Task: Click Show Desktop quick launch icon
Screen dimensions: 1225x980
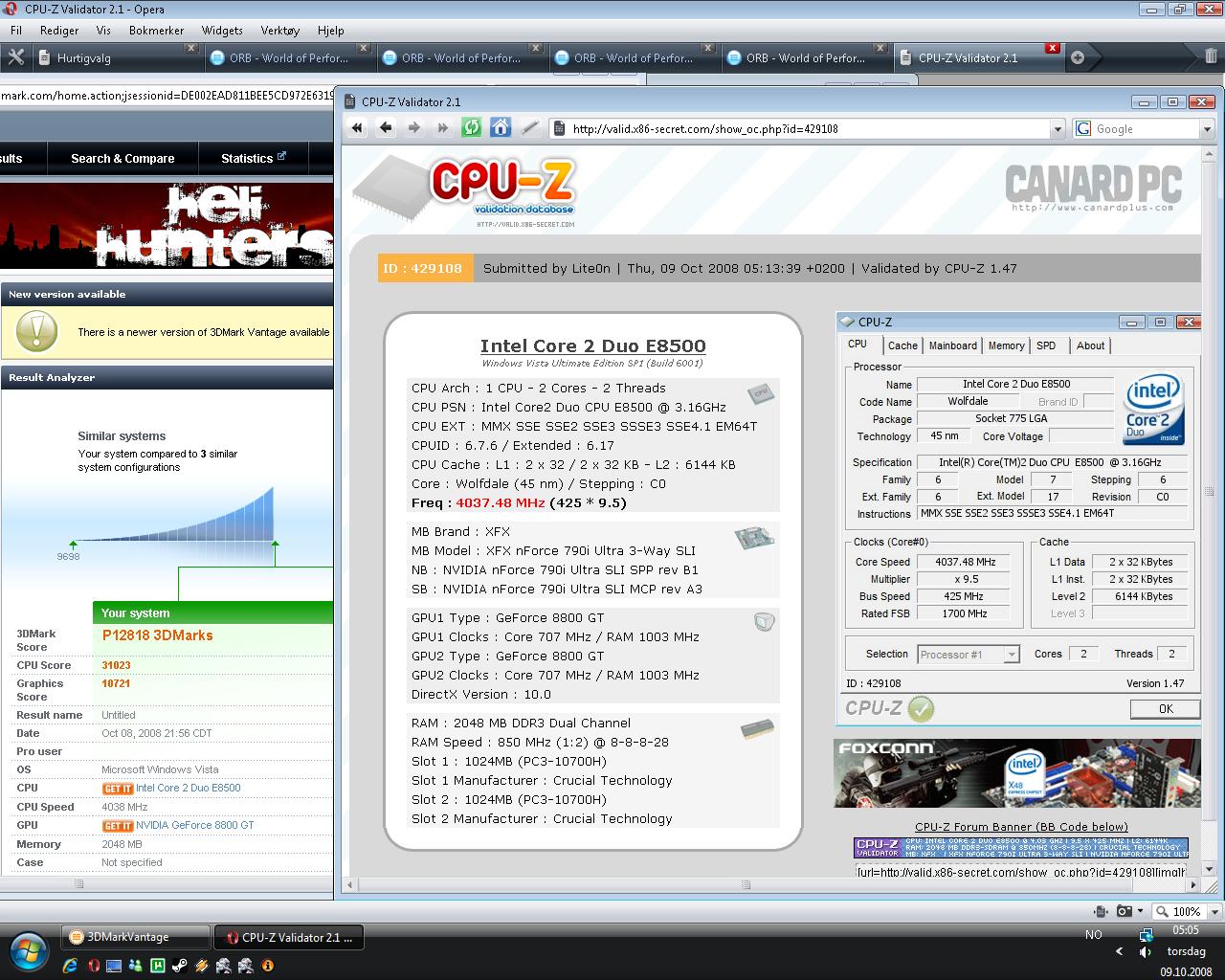Action: point(114,966)
